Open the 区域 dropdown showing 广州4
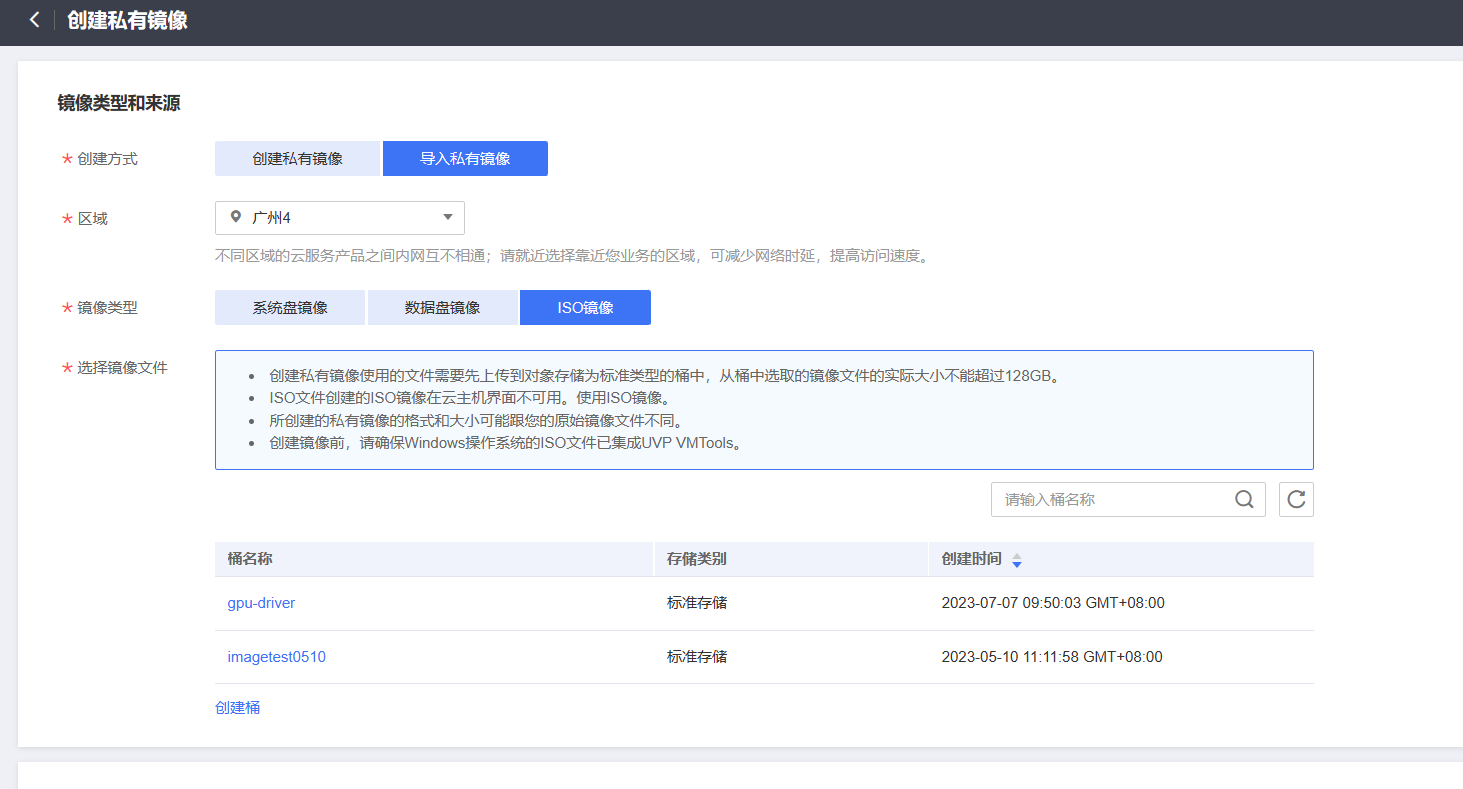 click(339, 217)
